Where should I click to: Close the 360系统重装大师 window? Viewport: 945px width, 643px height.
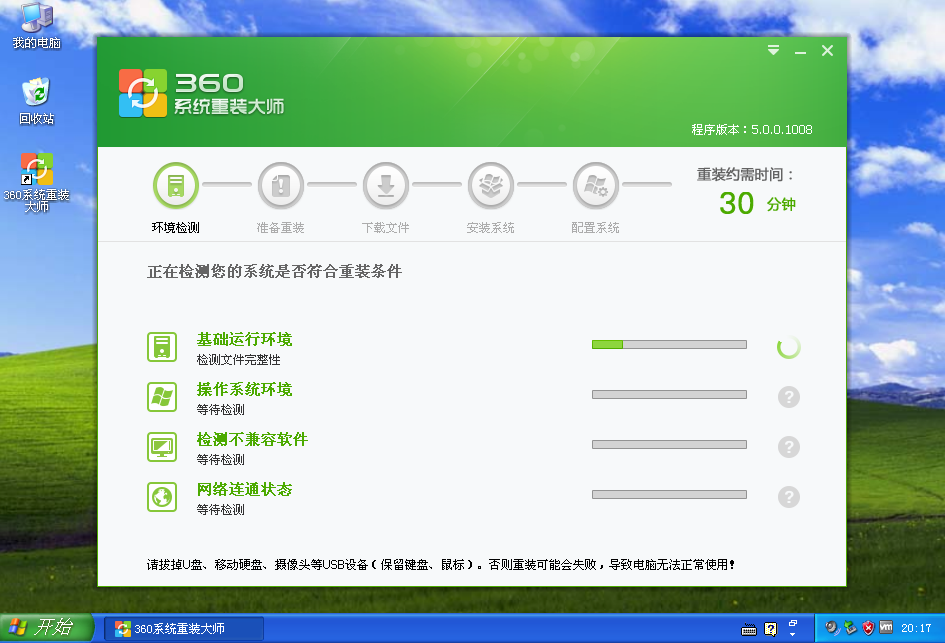[x=827, y=51]
